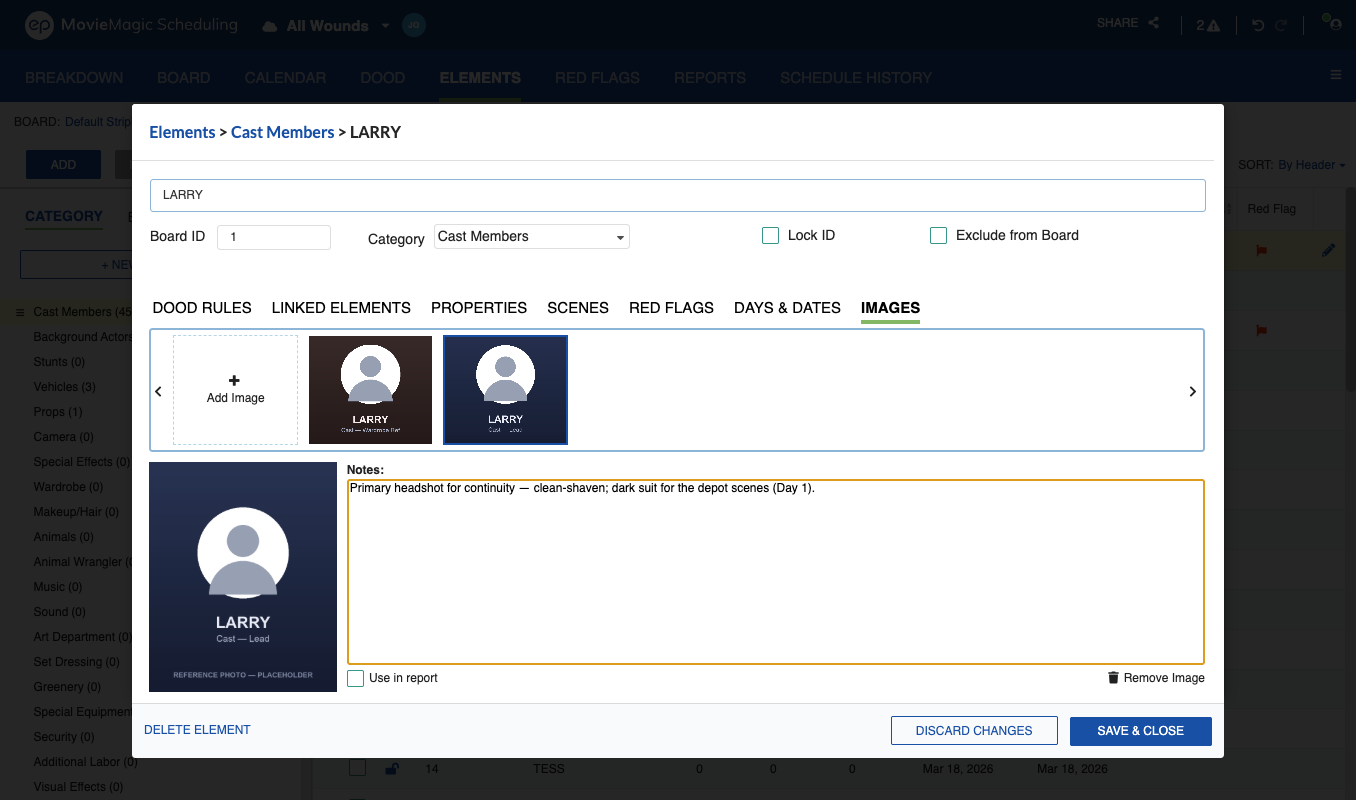Click the EP MovieMagic logo

tap(132, 25)
